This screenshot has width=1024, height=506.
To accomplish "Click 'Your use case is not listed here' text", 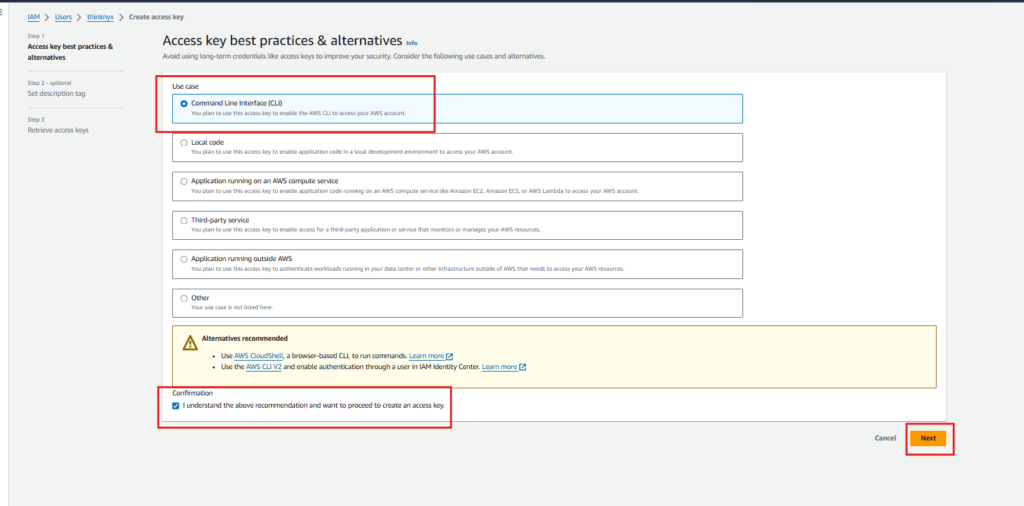I will tap(232, 307).
